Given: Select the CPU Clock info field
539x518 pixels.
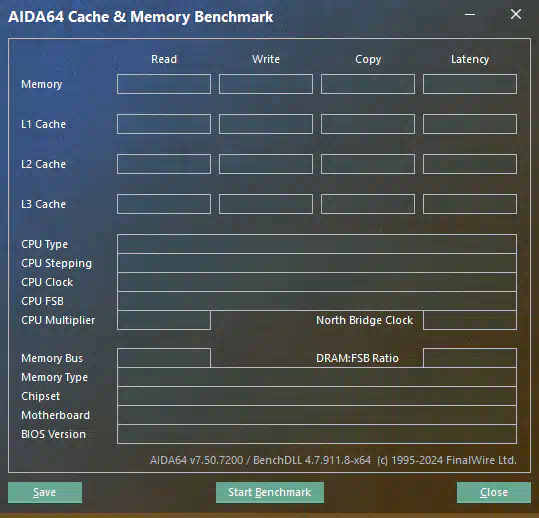Looking at the screenshot, I should 317,282.
